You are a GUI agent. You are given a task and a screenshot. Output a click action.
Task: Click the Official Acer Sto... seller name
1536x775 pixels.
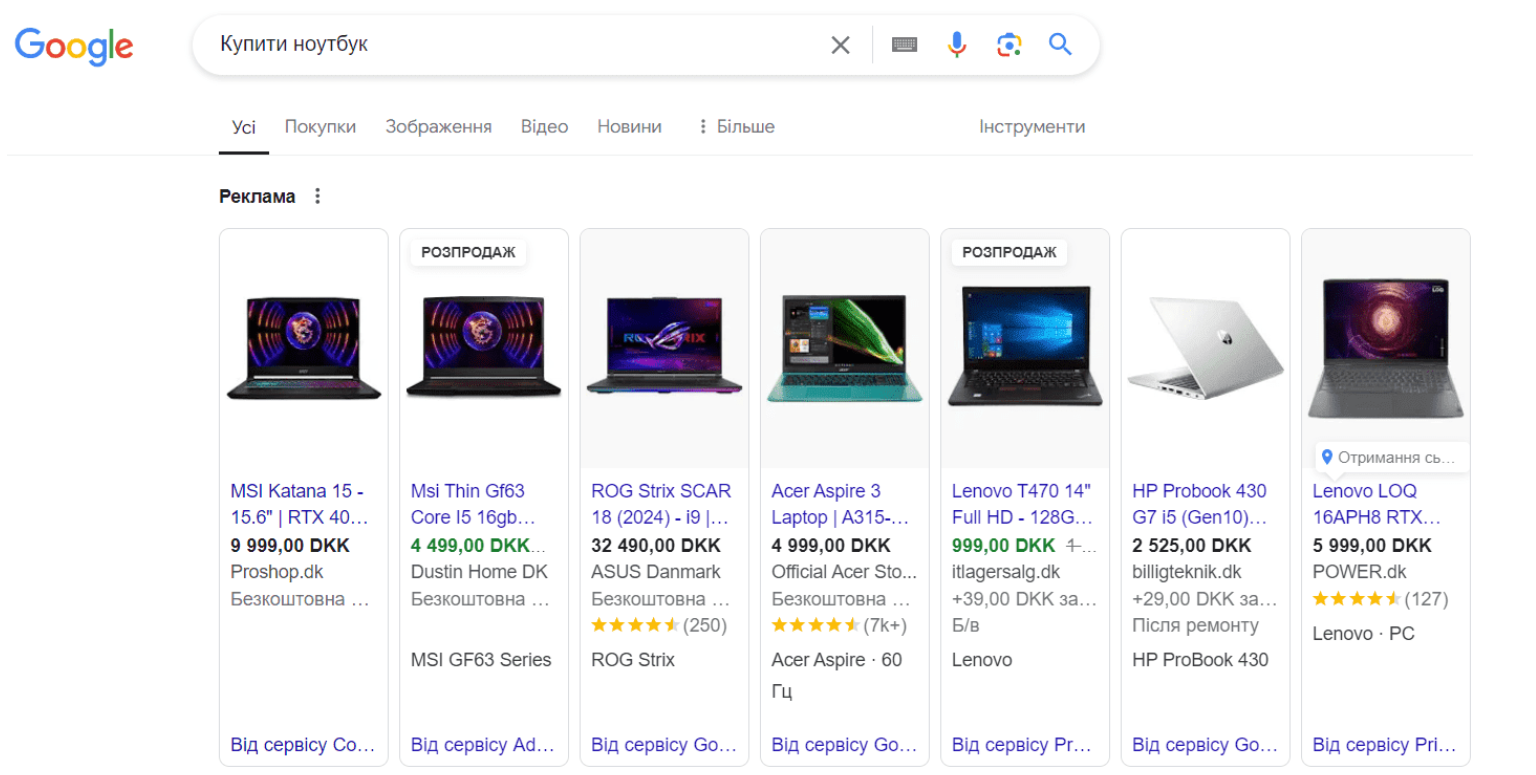[x=844, y=572]
